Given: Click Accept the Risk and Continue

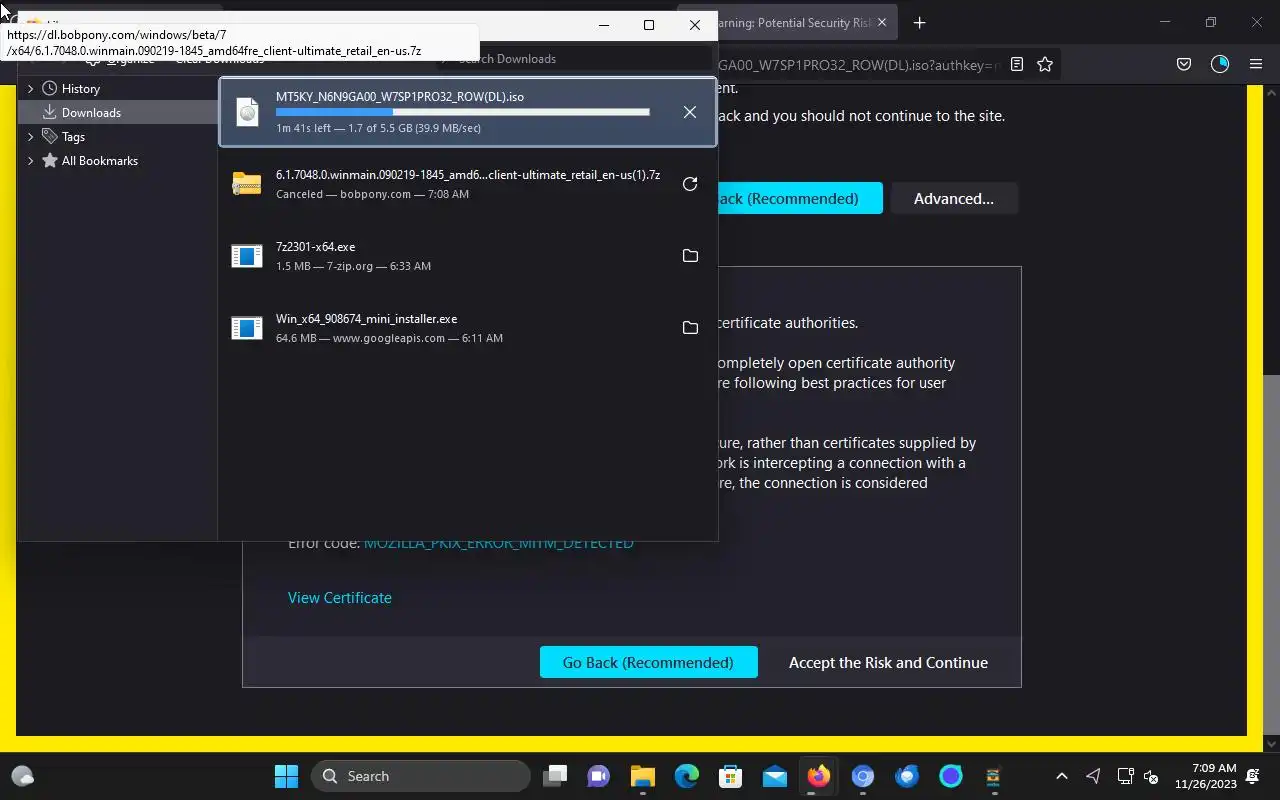Looking at the screenshot, I should 888,662.
